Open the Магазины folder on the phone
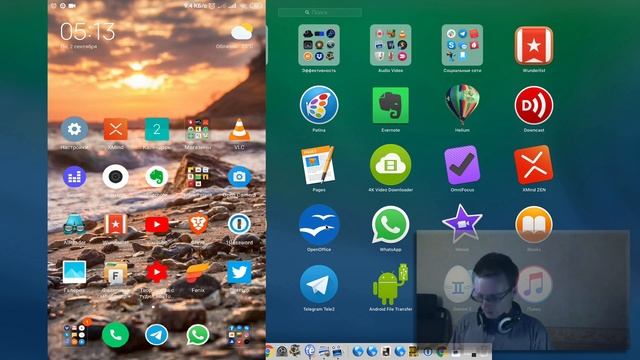The image size is (640, 360). click(198, 129)
